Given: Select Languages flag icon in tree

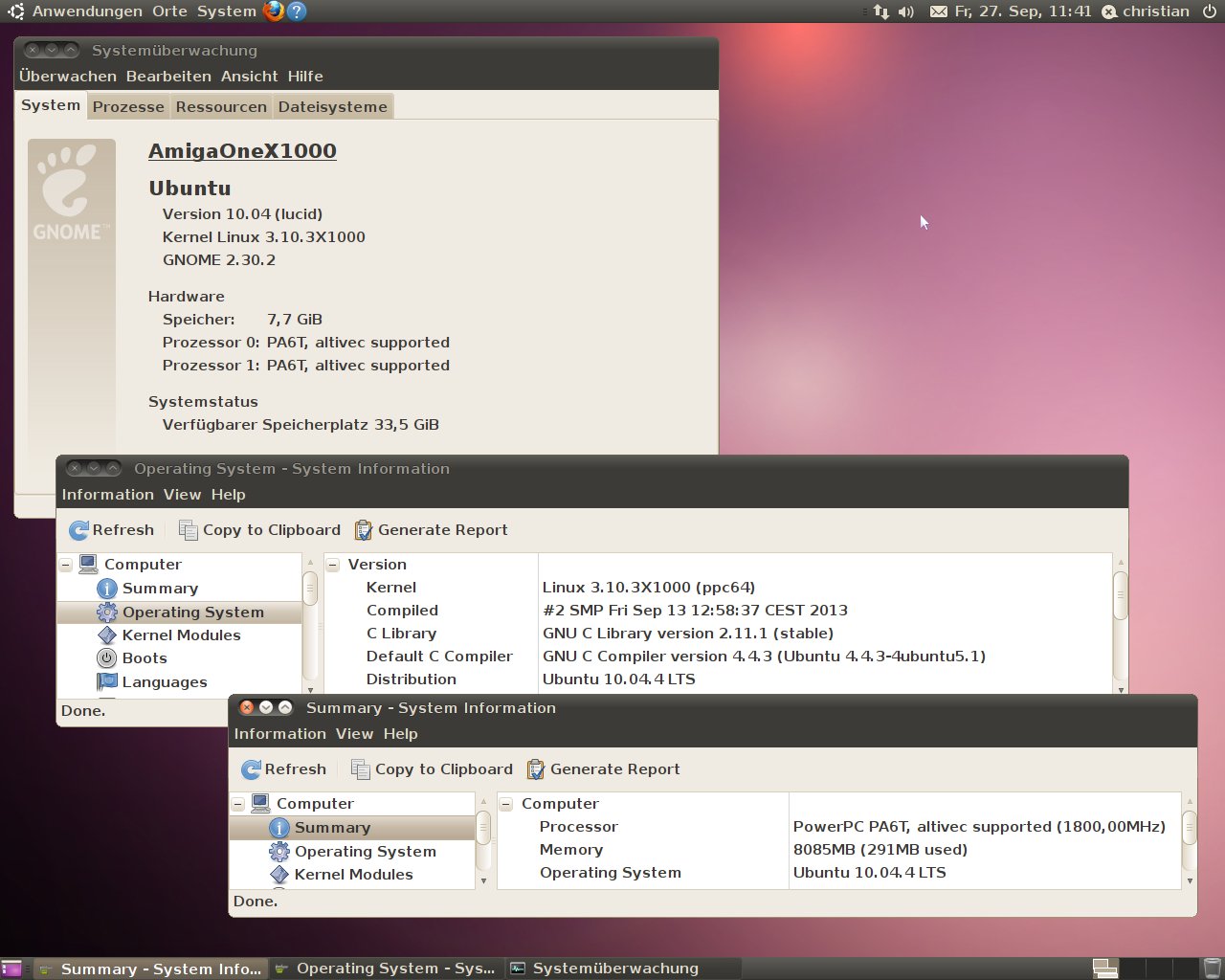Looking at the screenshot, I should [x=107, y=682].
